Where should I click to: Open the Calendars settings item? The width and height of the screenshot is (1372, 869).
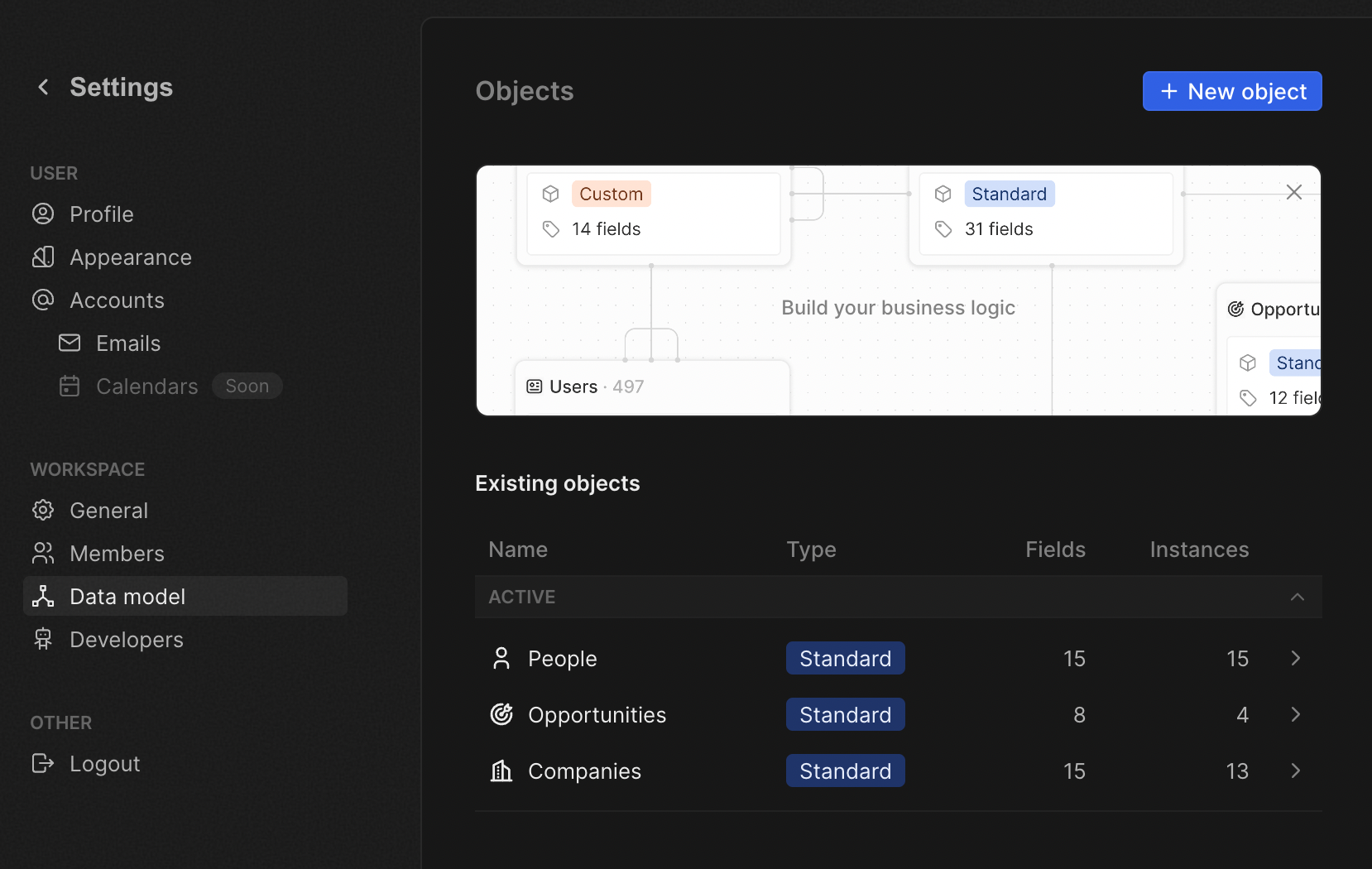[146, 386]
